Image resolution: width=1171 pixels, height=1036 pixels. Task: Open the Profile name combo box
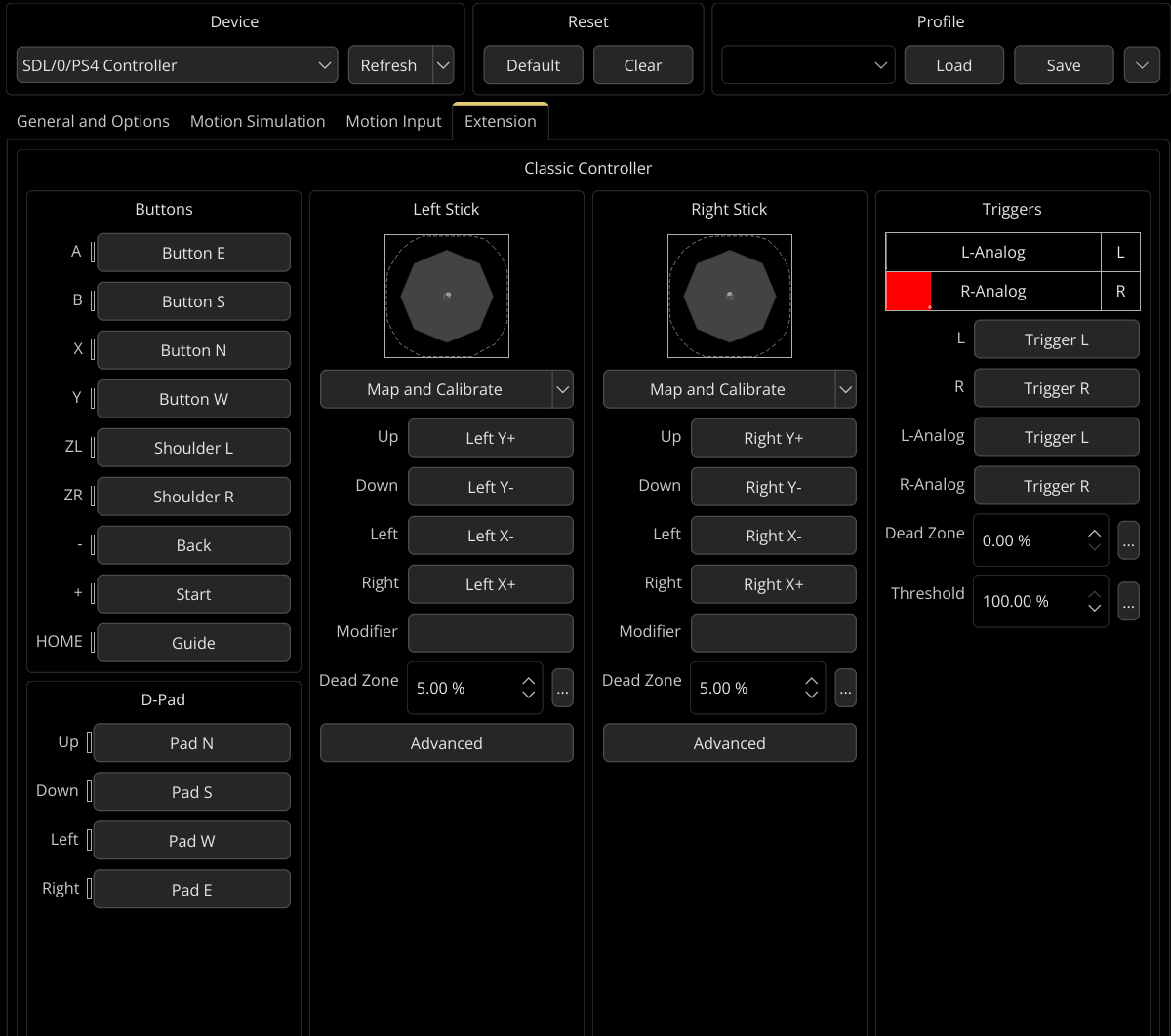808,65
